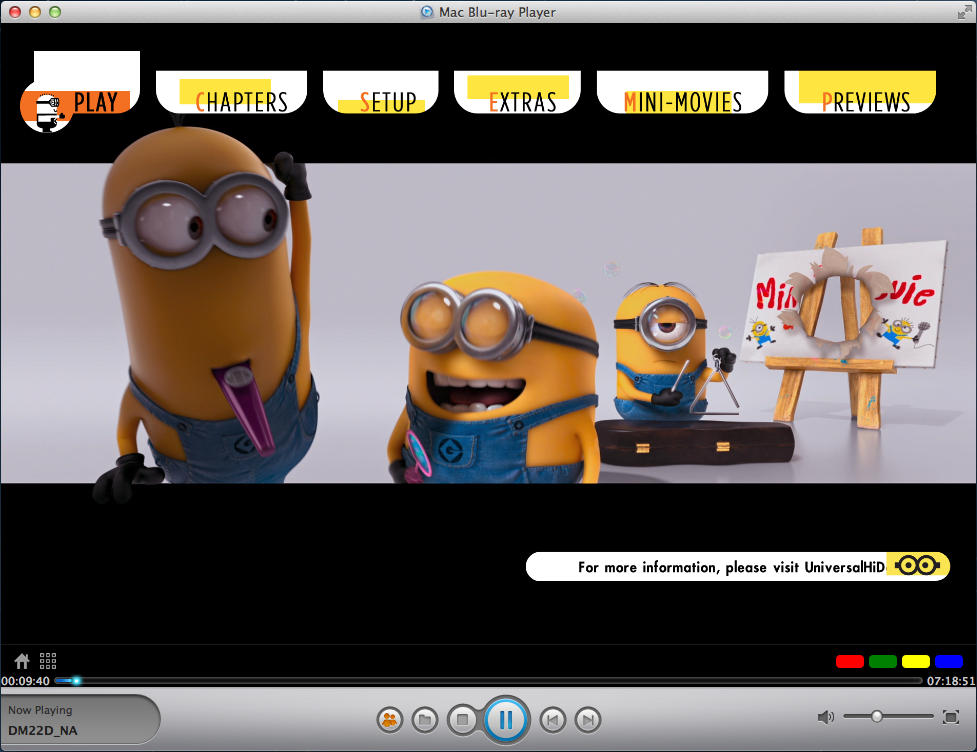977x752 pixels.
Task: Open the SETUP menu tab
Action: click(x=388, y=102)
